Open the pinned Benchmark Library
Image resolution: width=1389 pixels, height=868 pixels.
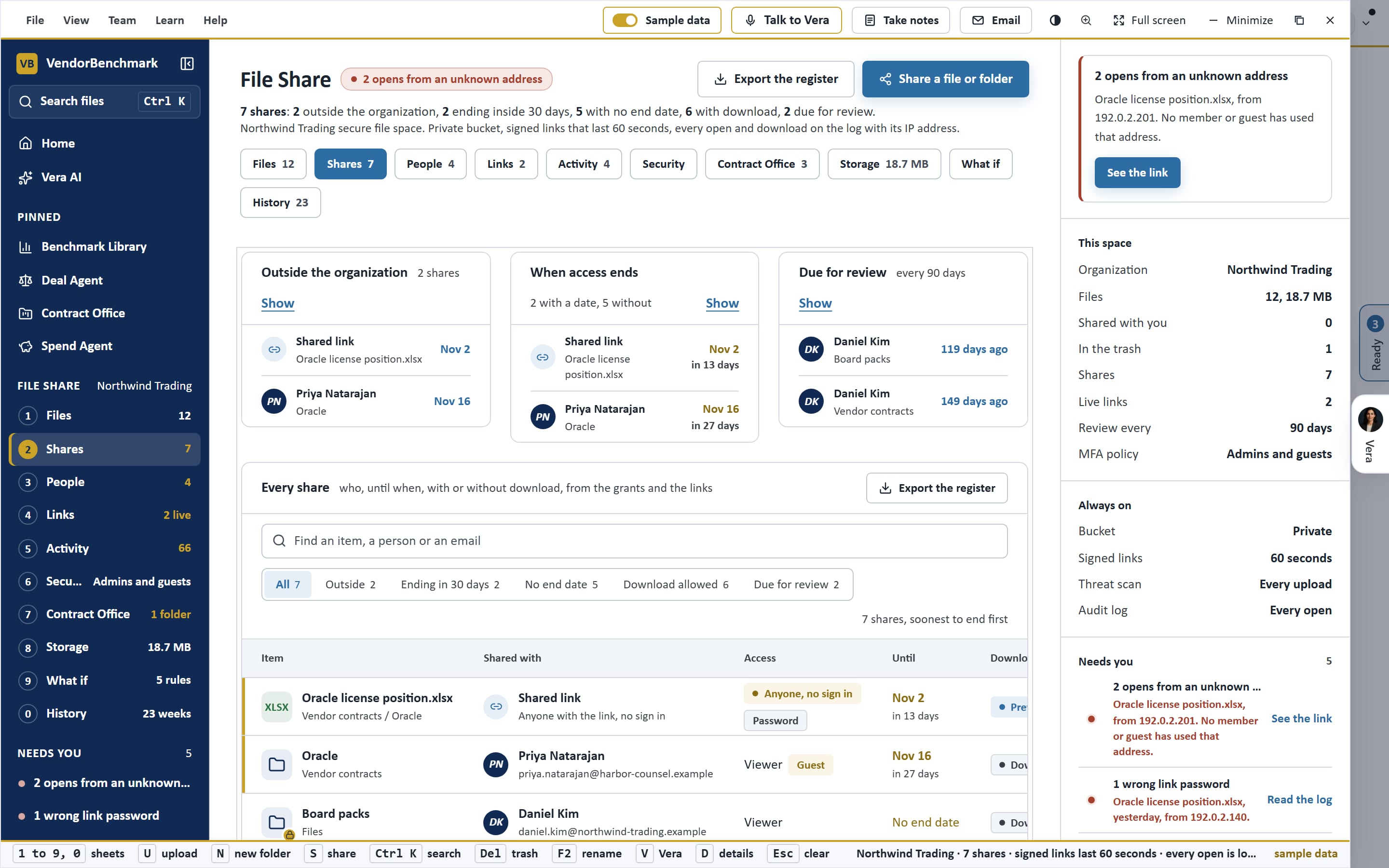(105, 246)
